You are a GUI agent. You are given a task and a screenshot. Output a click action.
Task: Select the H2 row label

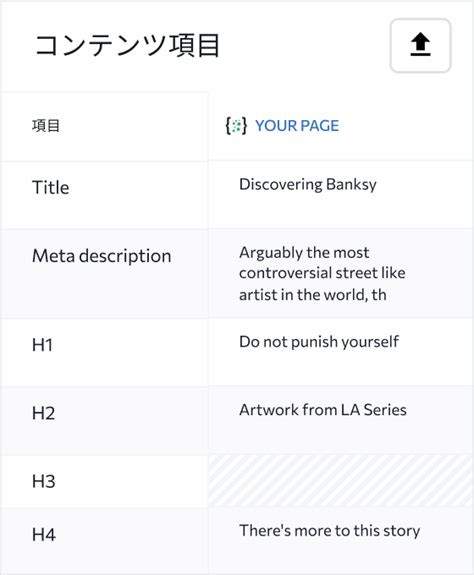(44, 413)
